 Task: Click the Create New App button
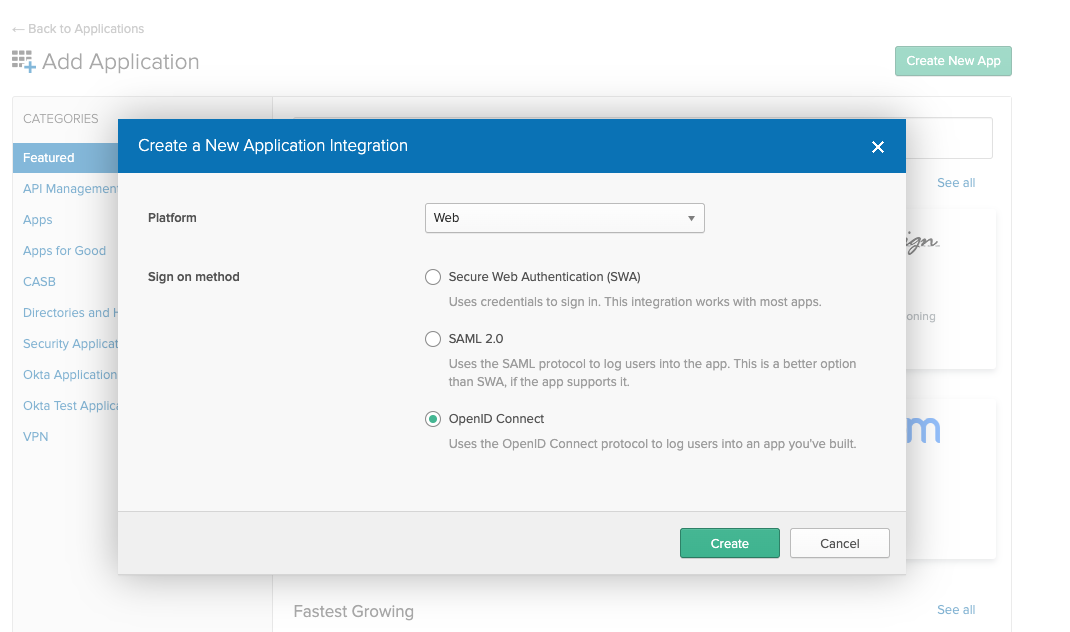pyautogui.click(x=952, y=61)
